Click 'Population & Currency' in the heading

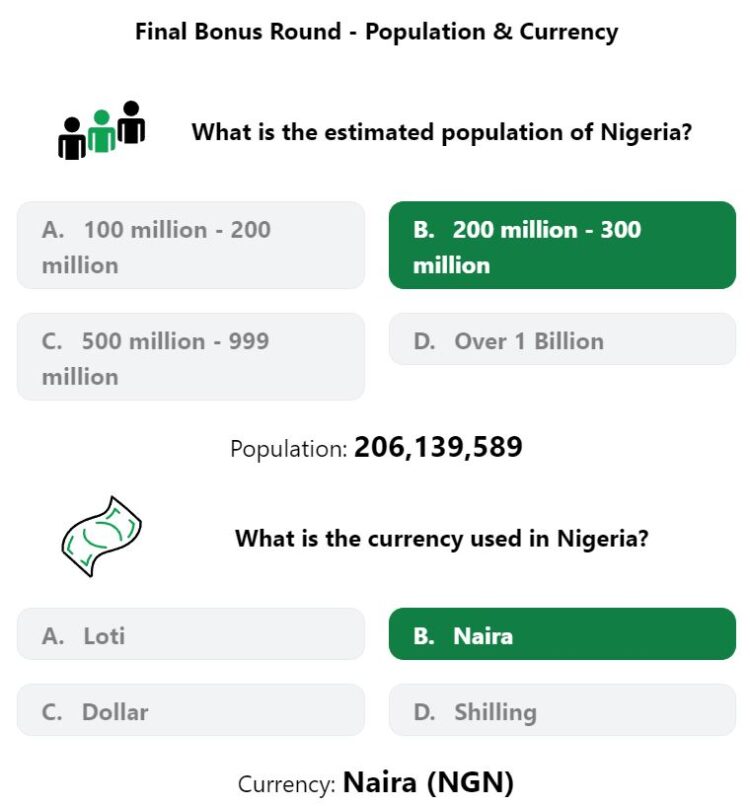tap(491, 33)
